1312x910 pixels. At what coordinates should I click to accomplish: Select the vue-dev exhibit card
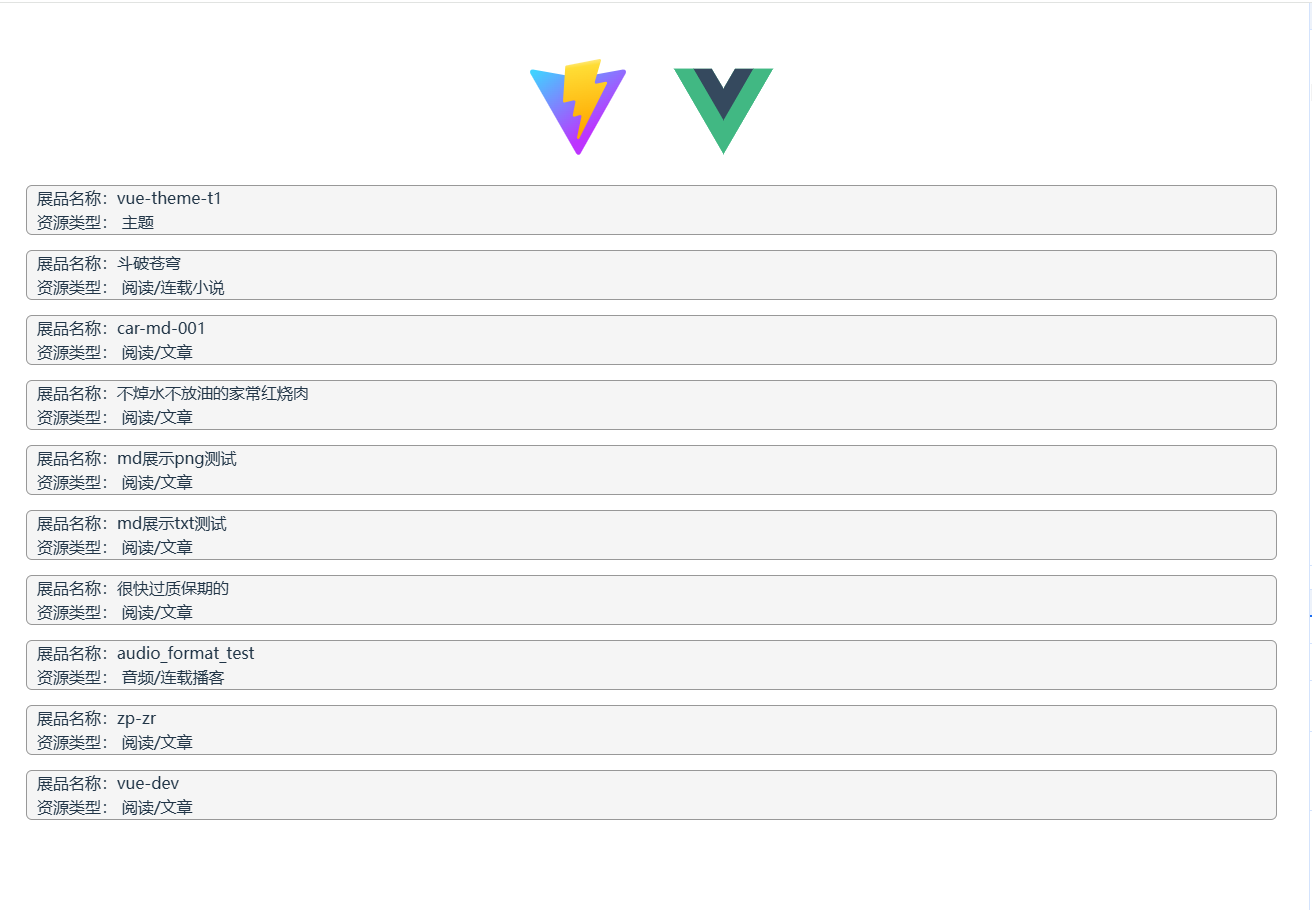651,795
